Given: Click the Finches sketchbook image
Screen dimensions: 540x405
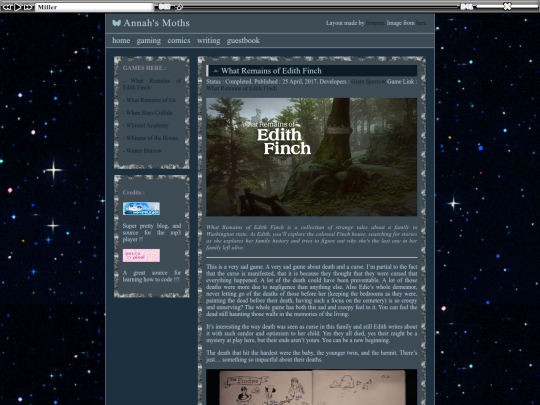Looking at the screenshot, I should 311,387.
